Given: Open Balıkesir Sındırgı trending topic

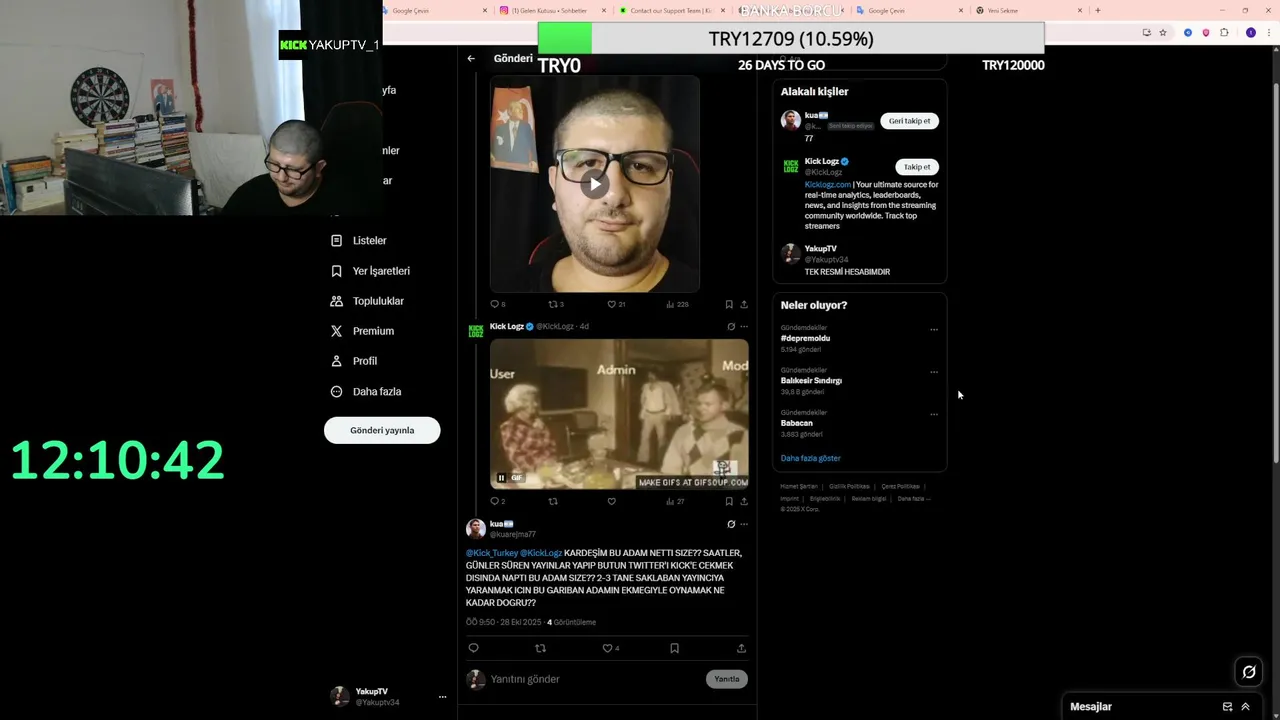Looking at the screenshot, I should coord(811,381).
